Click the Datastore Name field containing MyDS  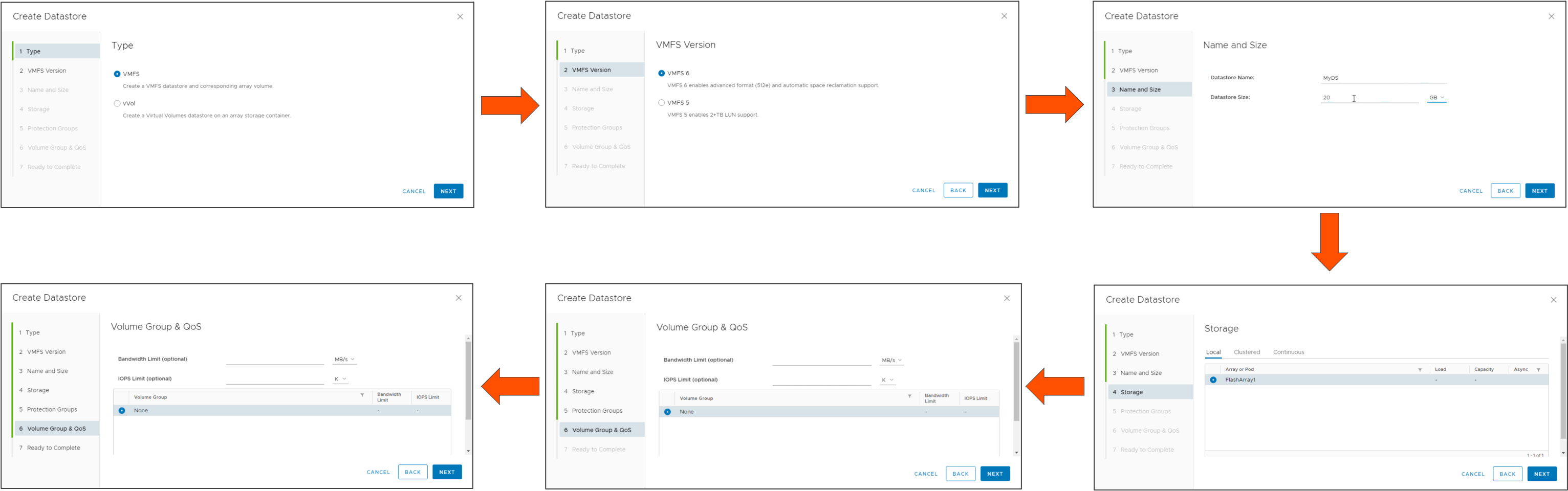1383,78
